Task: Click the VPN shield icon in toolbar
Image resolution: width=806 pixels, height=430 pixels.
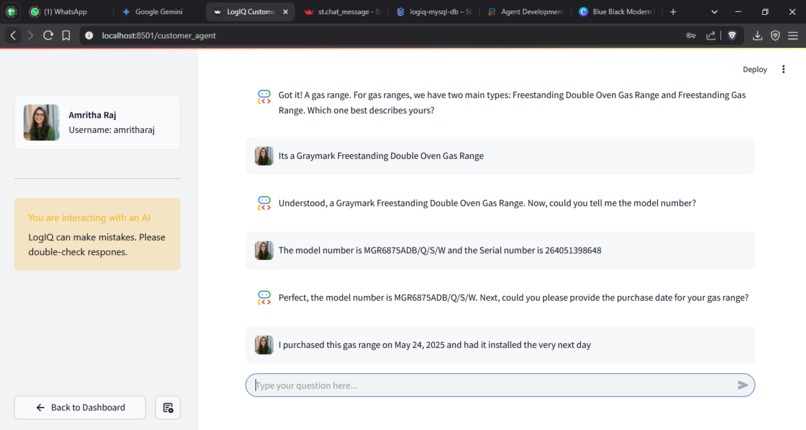Action: [x=775, y=35]
